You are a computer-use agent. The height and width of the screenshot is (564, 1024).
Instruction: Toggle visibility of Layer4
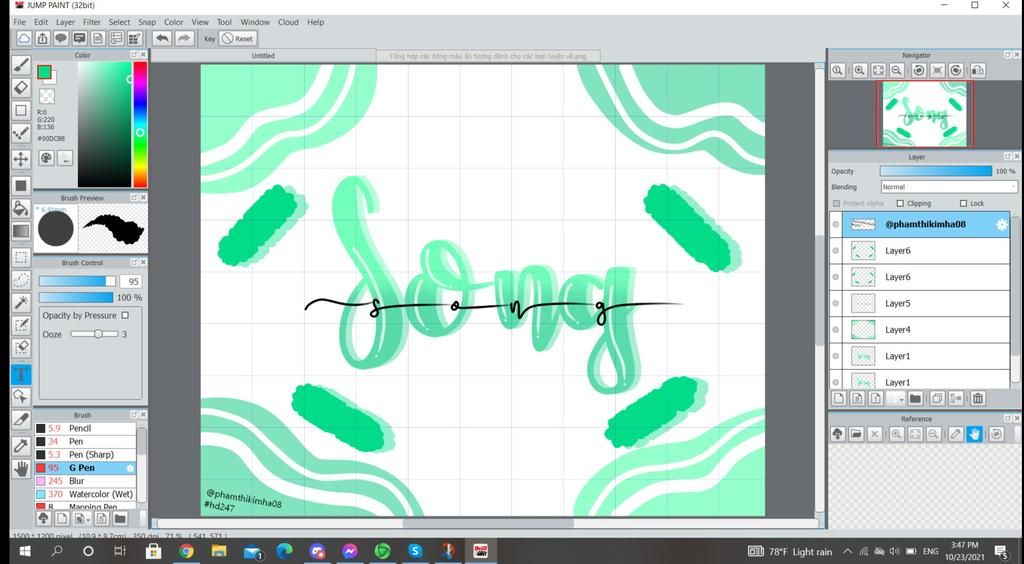pyautogui.click(x=836, y=330)
